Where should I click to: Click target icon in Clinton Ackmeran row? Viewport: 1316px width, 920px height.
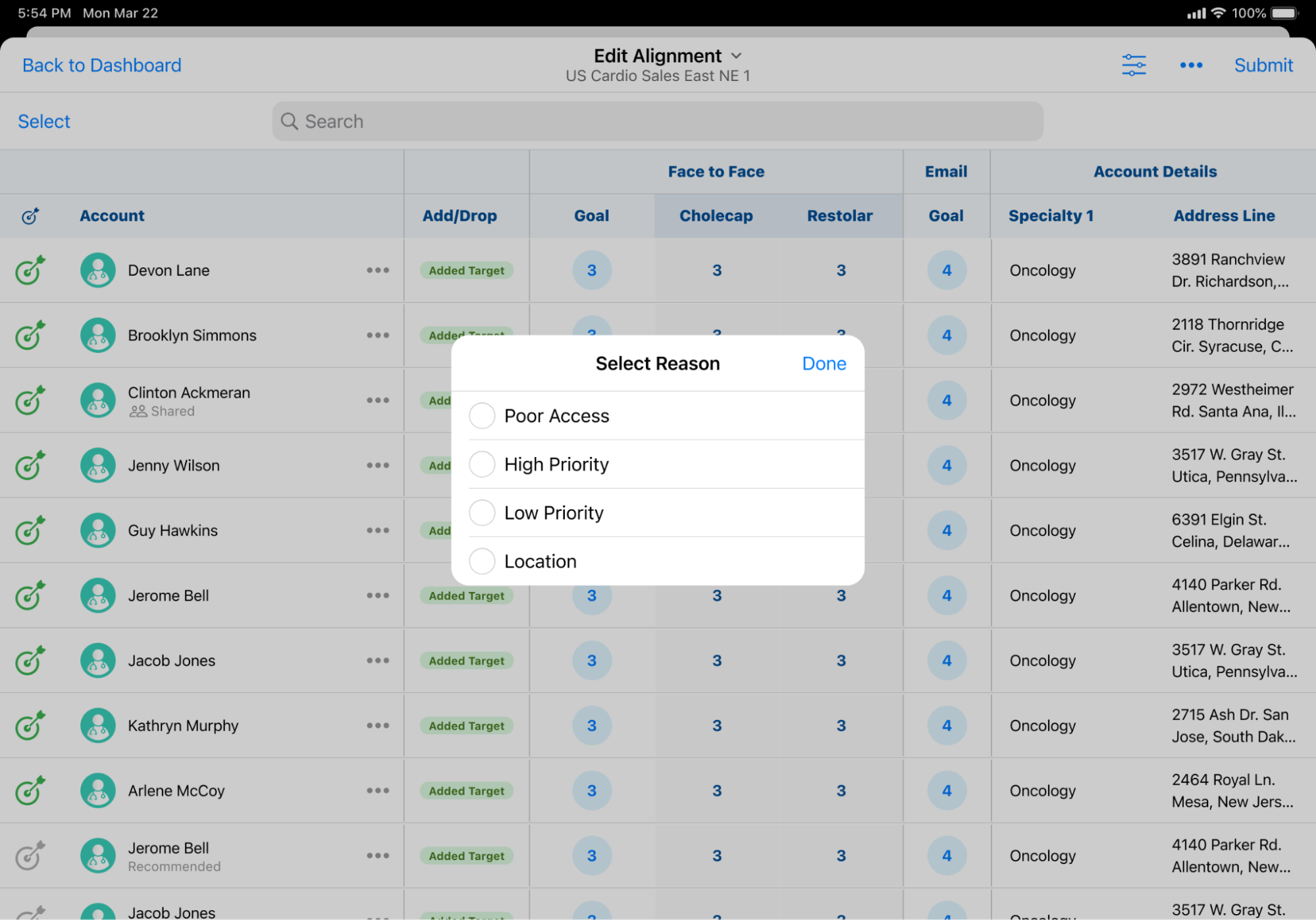(30, 400)
